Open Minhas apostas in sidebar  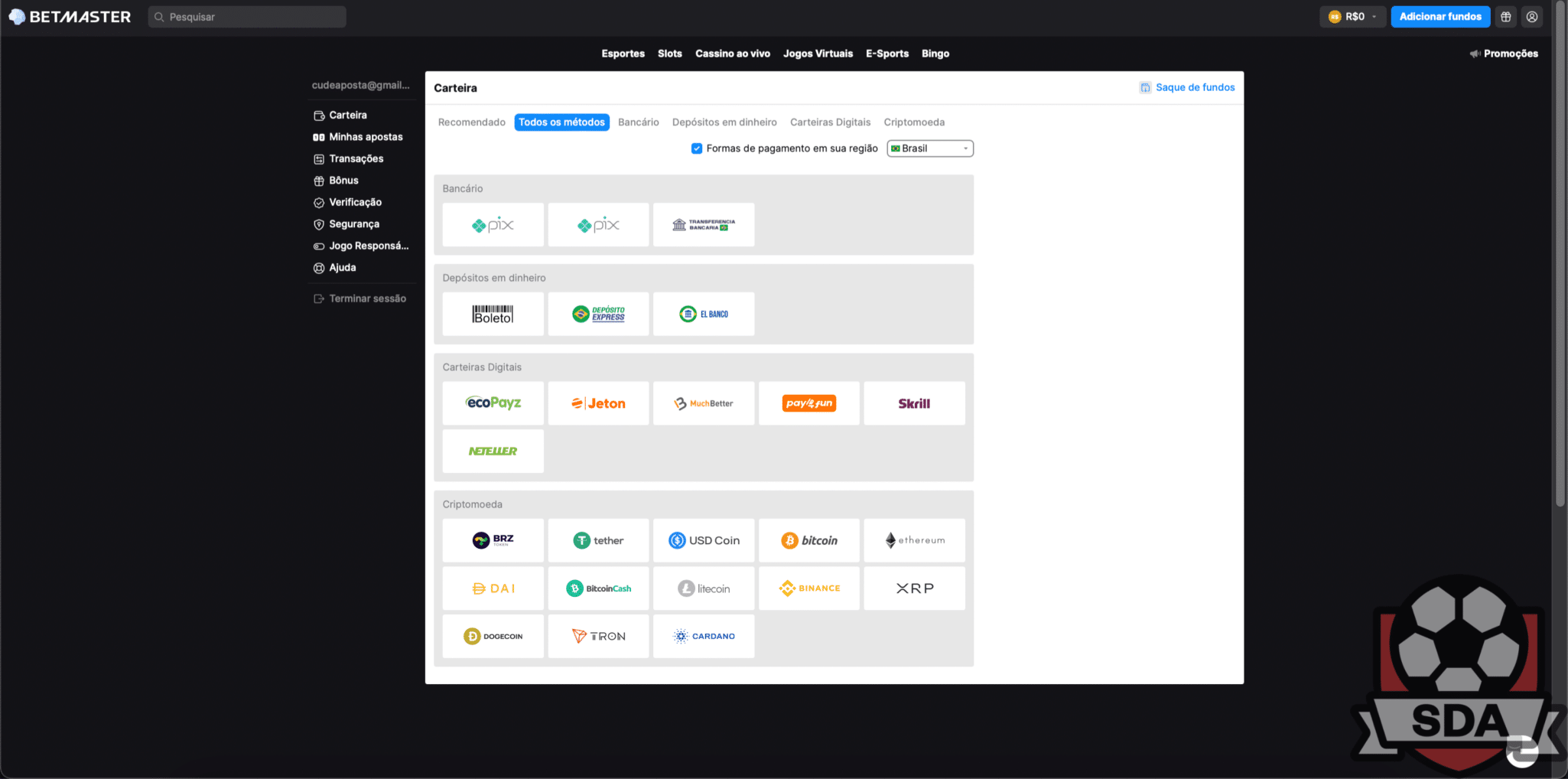(x=358, y=137)
